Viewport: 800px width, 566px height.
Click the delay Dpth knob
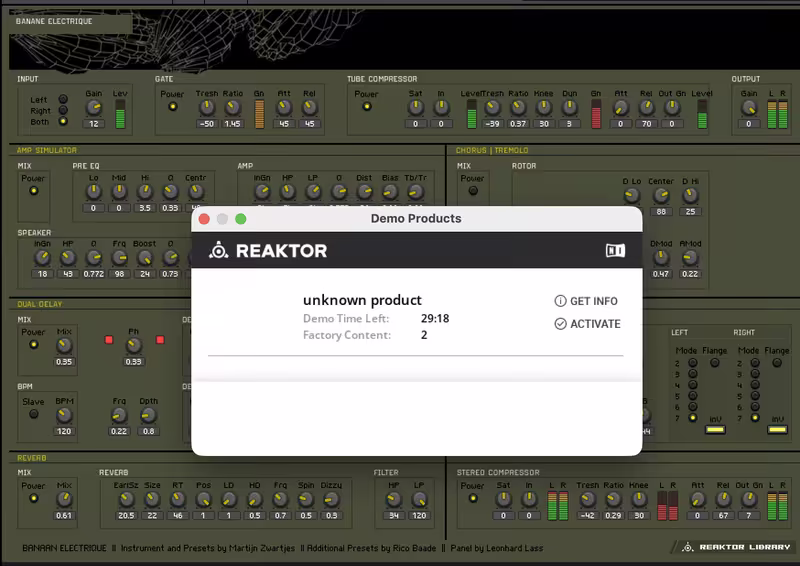tap(148, 415)
